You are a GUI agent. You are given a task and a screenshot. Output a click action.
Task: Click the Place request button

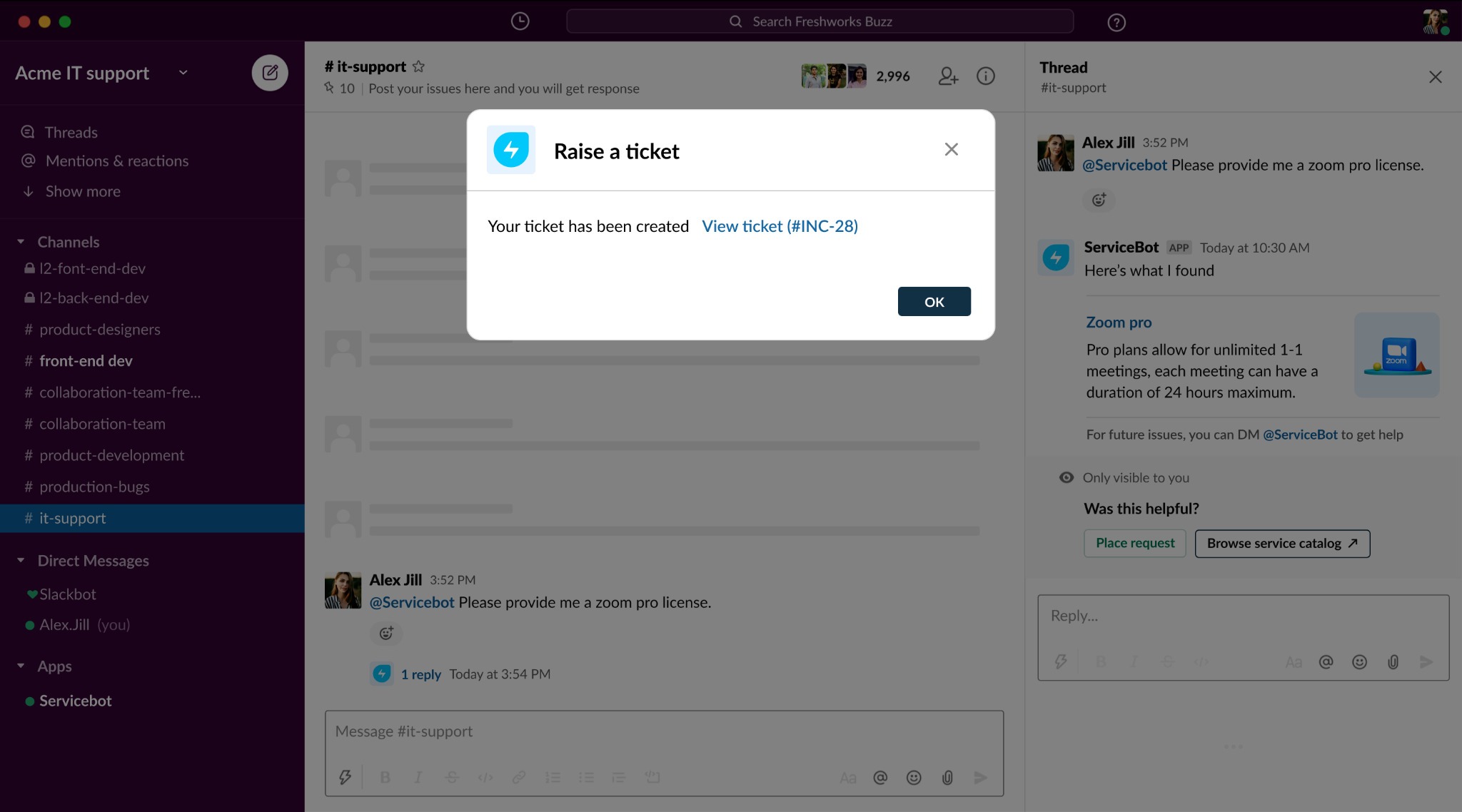coord(1134,543)
